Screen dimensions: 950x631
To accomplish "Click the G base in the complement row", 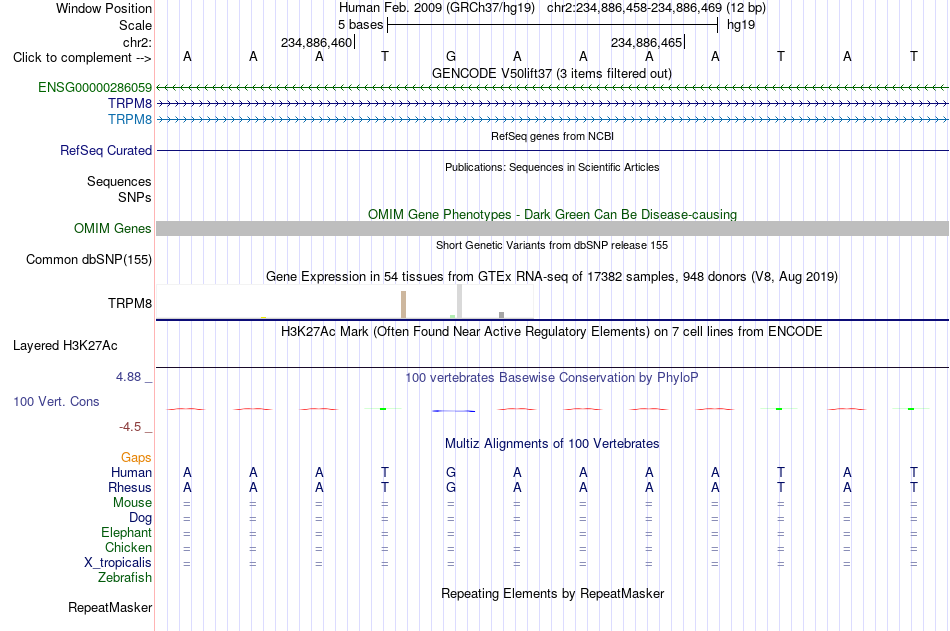I will tap(451, 56).
